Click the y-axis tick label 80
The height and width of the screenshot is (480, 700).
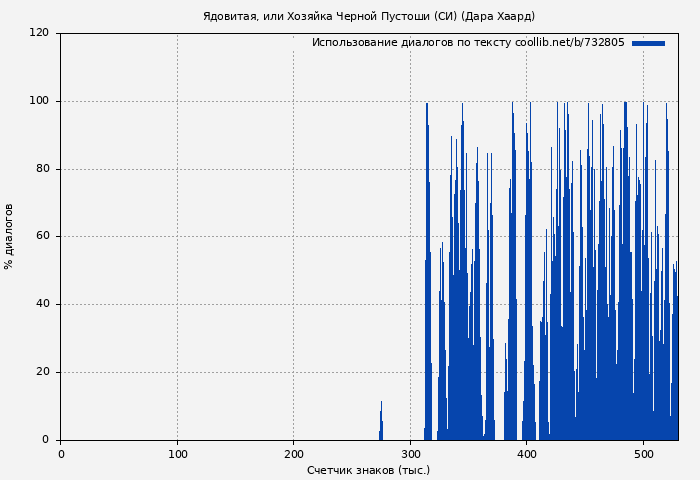coord(42,169)
